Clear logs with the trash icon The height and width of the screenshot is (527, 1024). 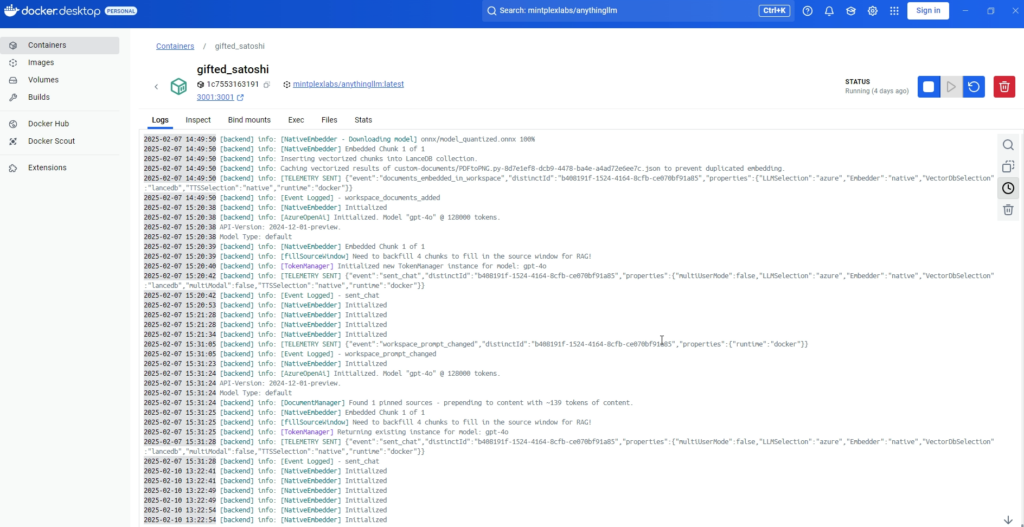point(1008,210)
